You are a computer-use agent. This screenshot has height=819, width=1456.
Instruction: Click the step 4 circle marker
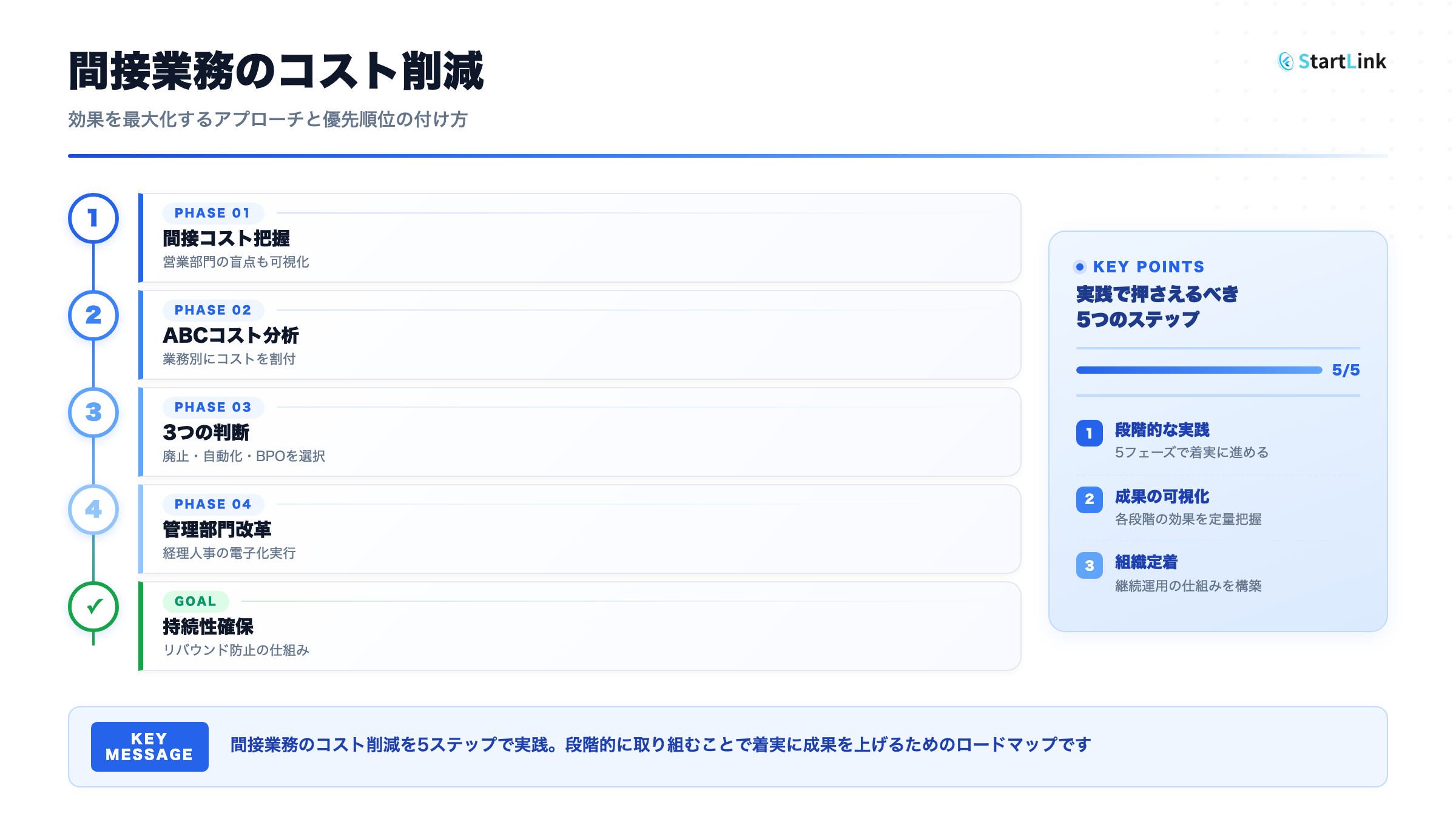(93, 510)
